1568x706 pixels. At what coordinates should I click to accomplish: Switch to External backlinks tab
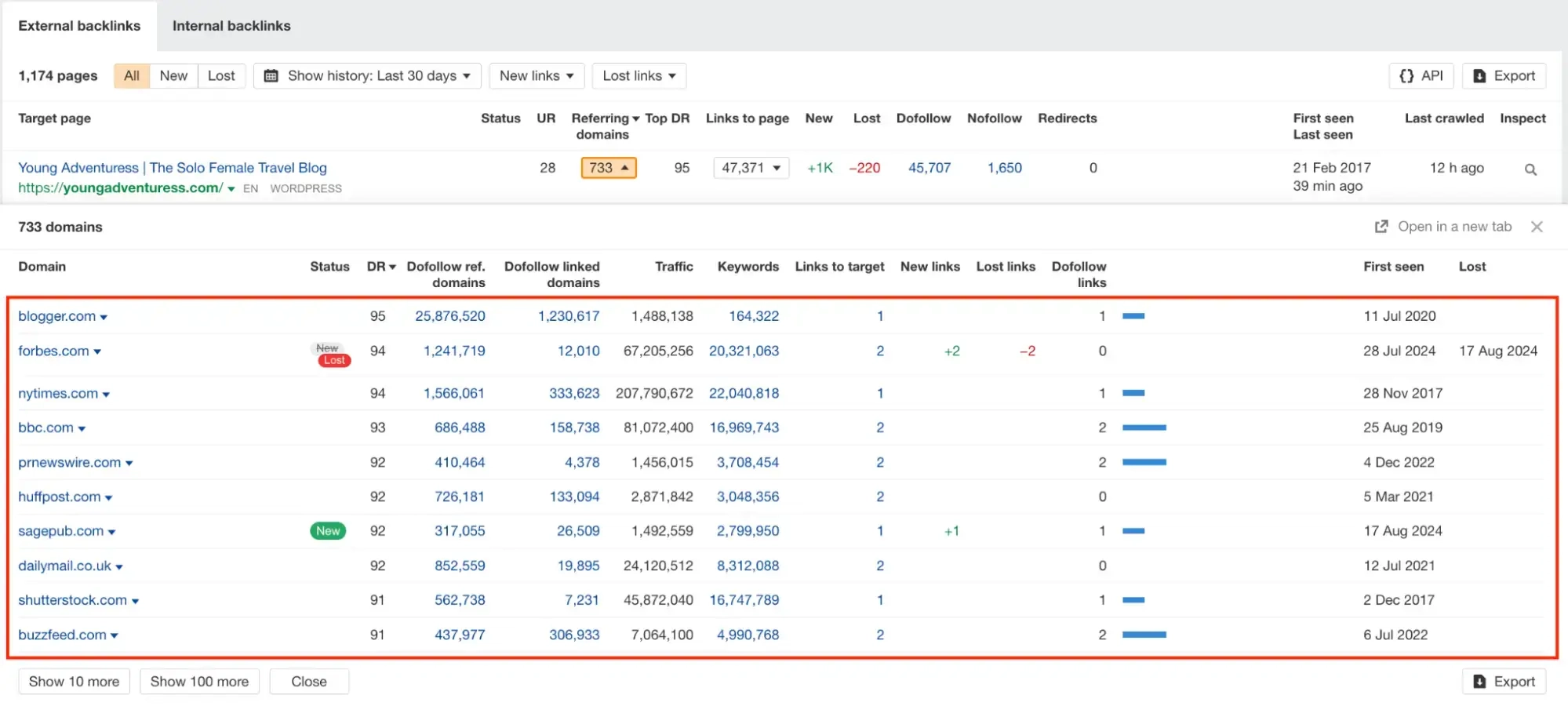(x=79, y=26)
